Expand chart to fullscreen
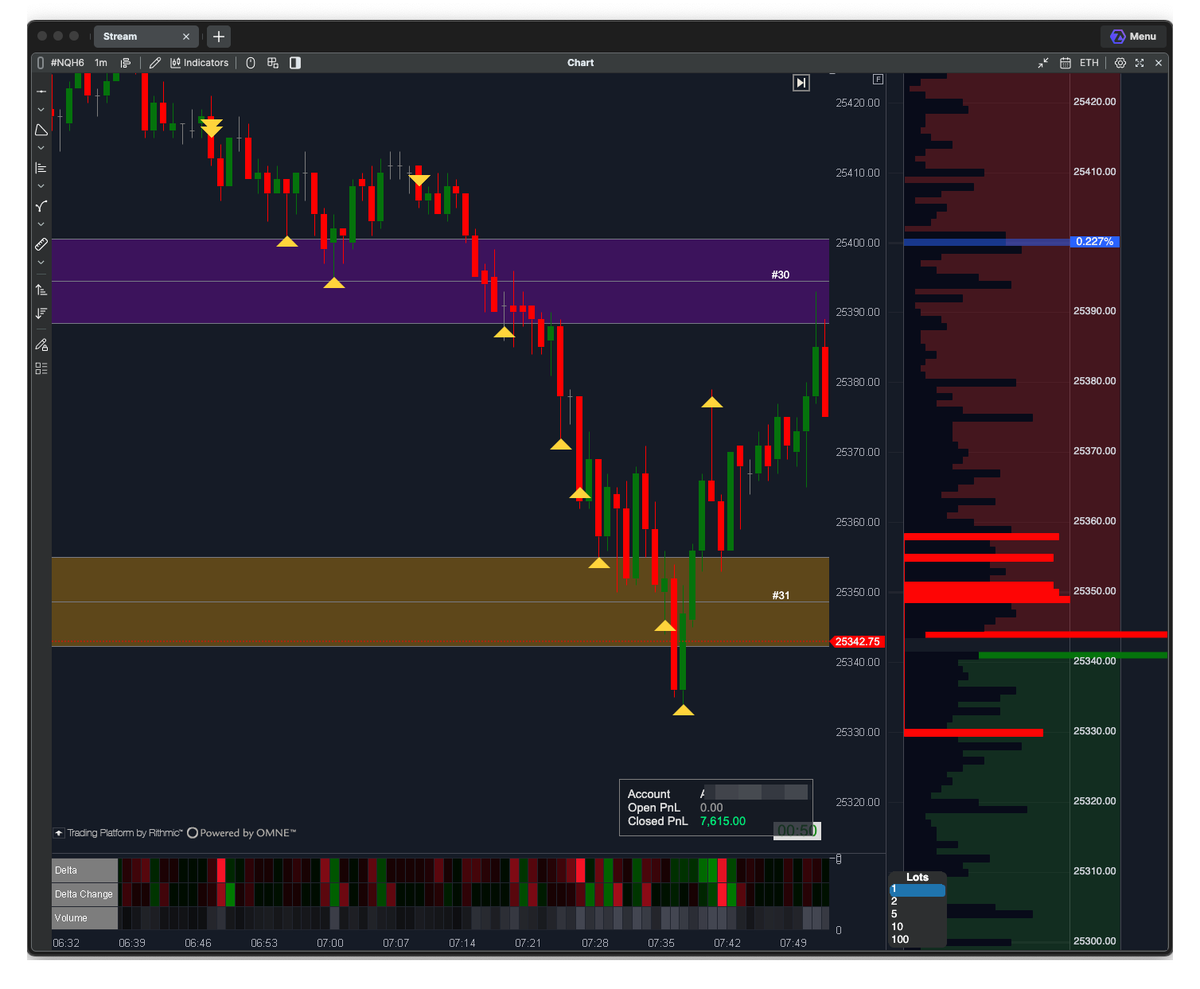 pyautogui.click(x=1139, y=62)
